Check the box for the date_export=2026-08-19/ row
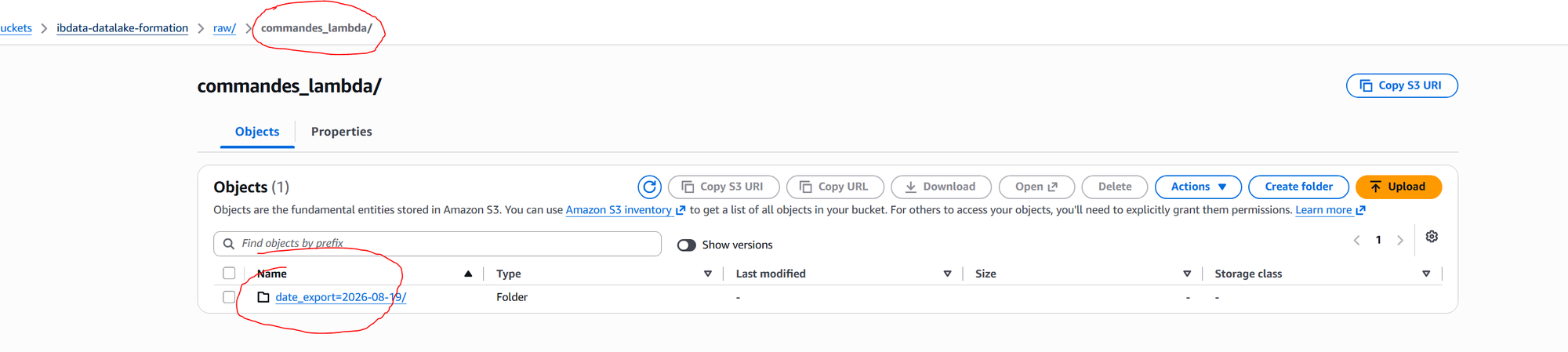 (229, 297)
